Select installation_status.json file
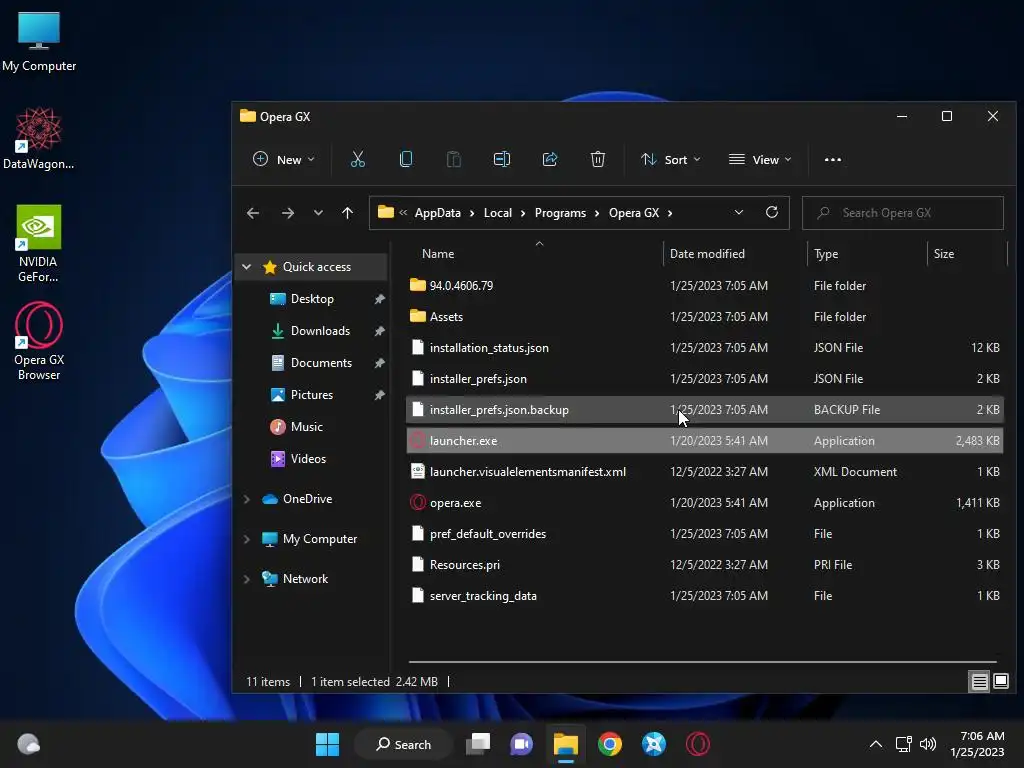The image size is (1024, 768). point(704,347)
